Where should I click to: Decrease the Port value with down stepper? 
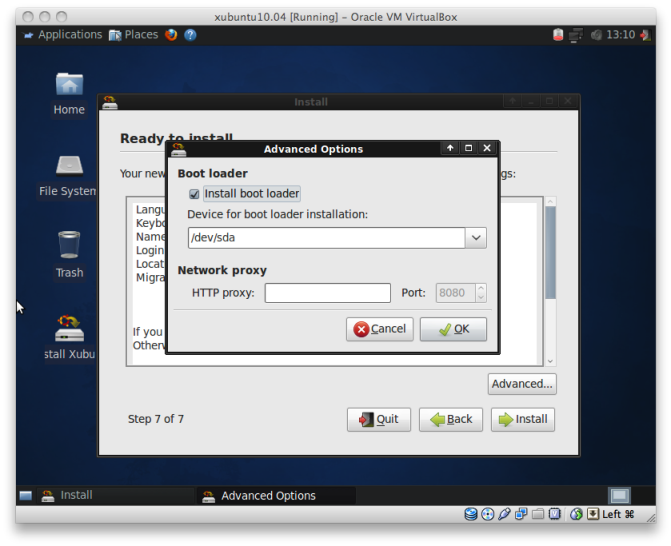pyautogui.click(x=481, y=298)
